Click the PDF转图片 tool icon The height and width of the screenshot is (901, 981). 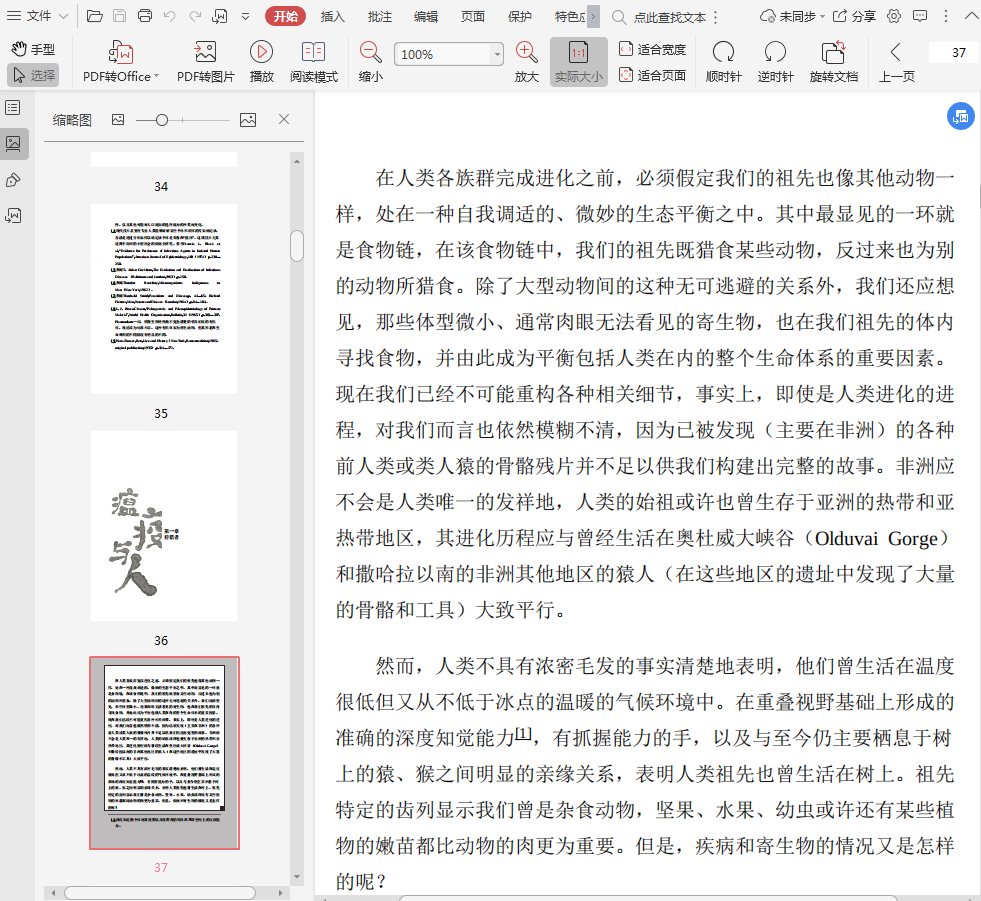tap(205, 52)
